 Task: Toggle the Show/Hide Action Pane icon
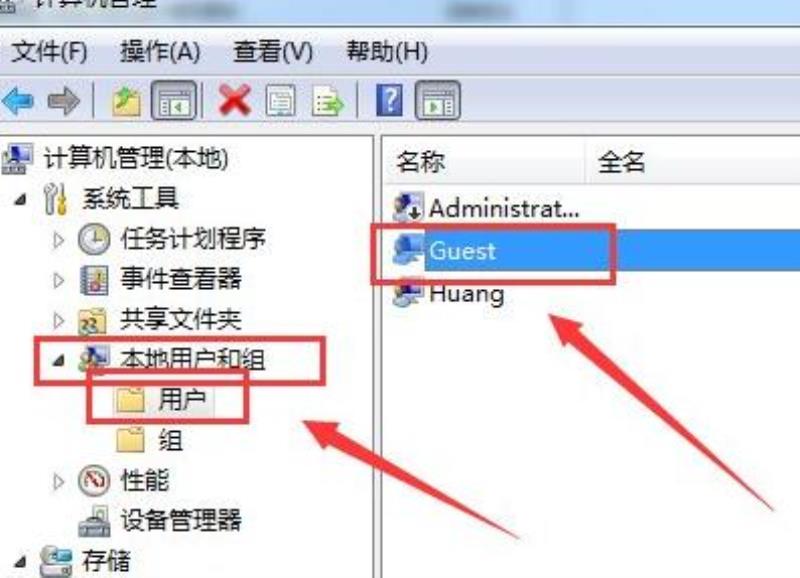click(x=438, y=100)
